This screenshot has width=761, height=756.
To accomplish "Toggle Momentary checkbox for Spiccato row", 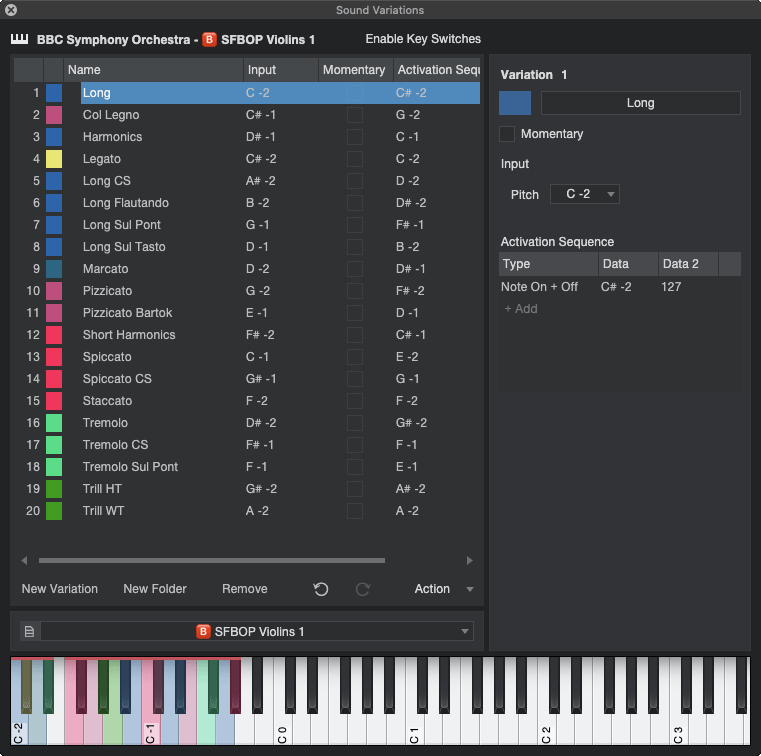I will (x=355, y=357).
